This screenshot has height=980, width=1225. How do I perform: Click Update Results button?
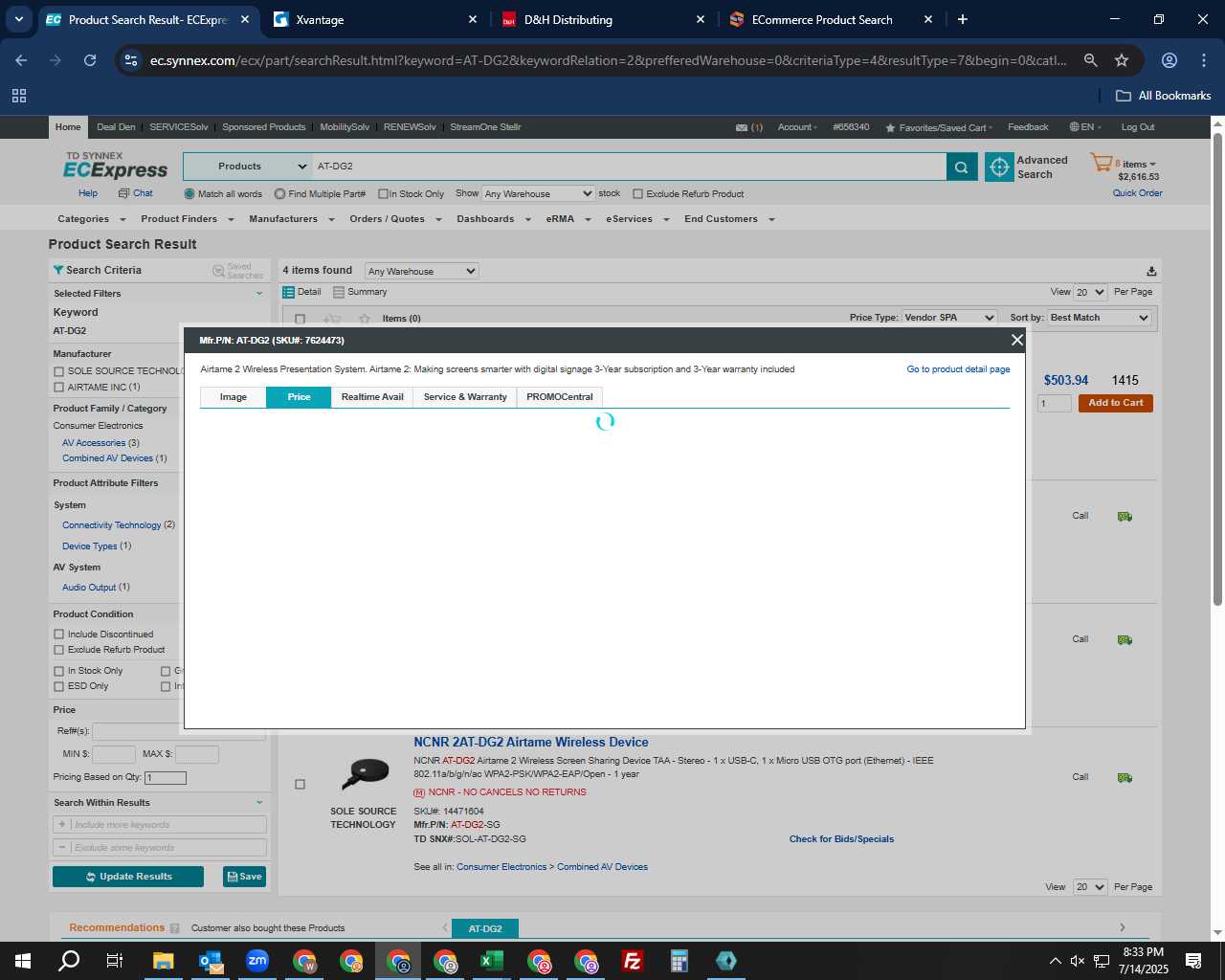pos(128,877)
